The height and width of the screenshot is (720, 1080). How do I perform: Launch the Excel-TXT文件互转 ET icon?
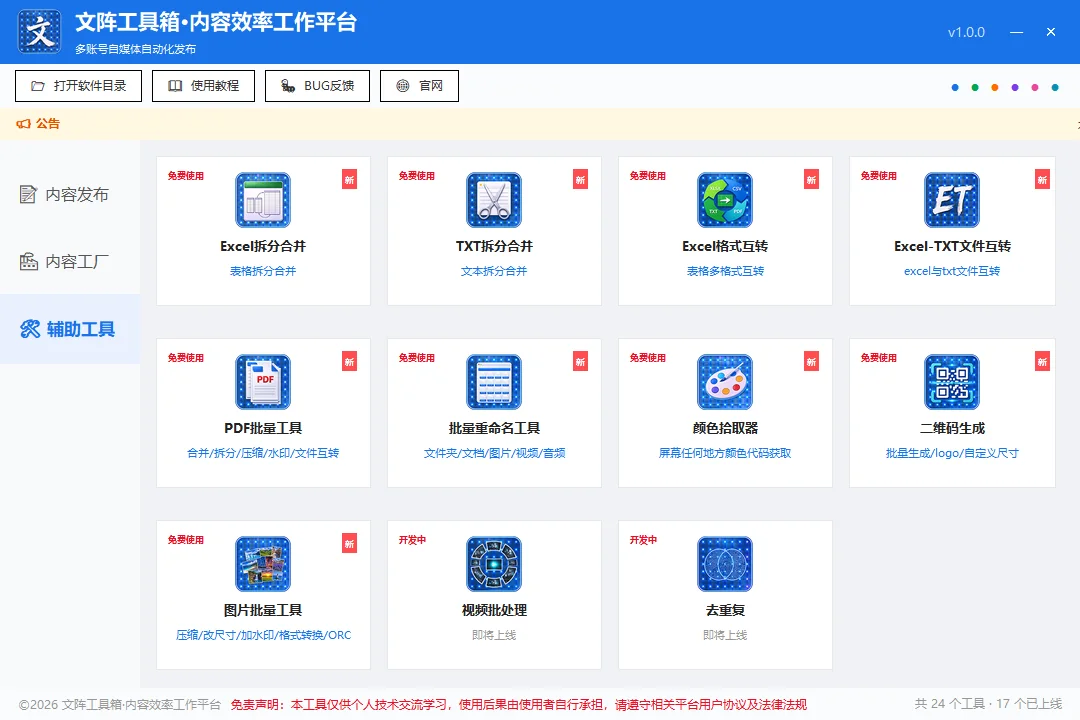952,200
